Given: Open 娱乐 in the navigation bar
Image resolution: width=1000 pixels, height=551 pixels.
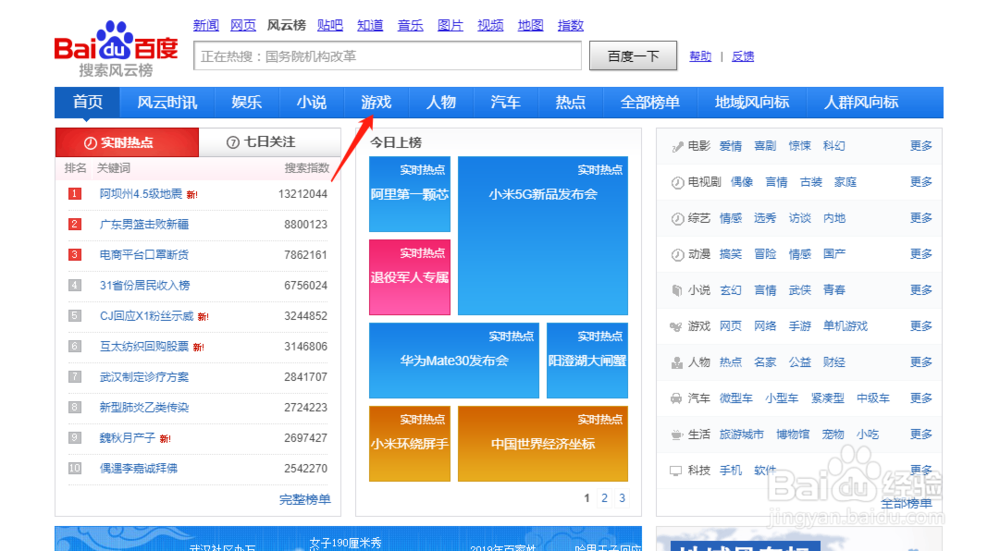Looking at the screenshot, I should click(x=247, y=102).
